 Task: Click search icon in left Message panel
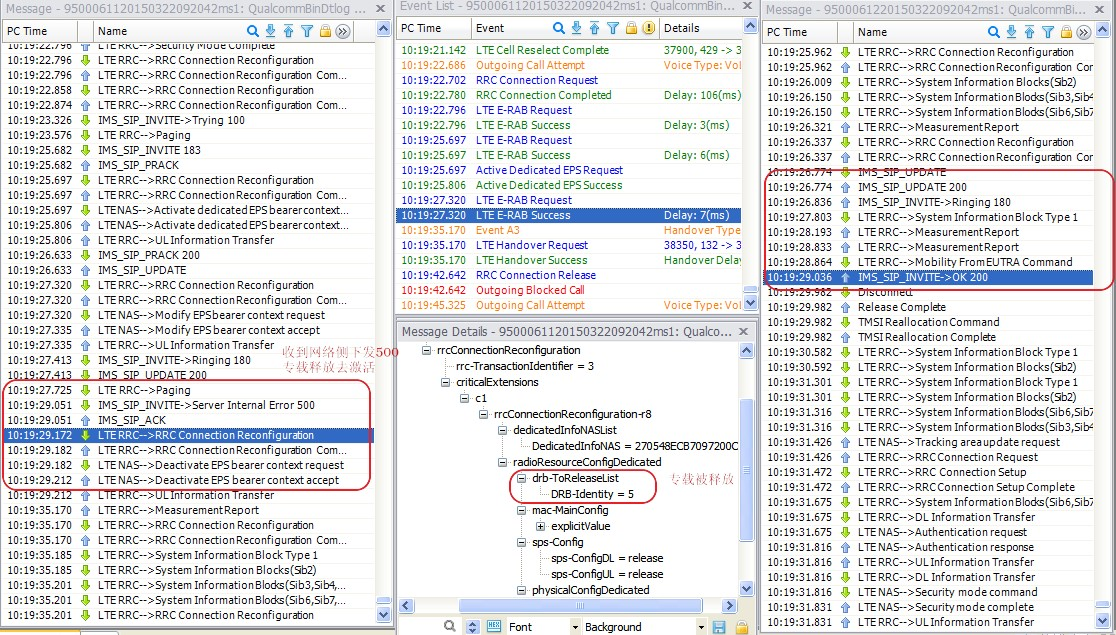(x=253, y=31)
